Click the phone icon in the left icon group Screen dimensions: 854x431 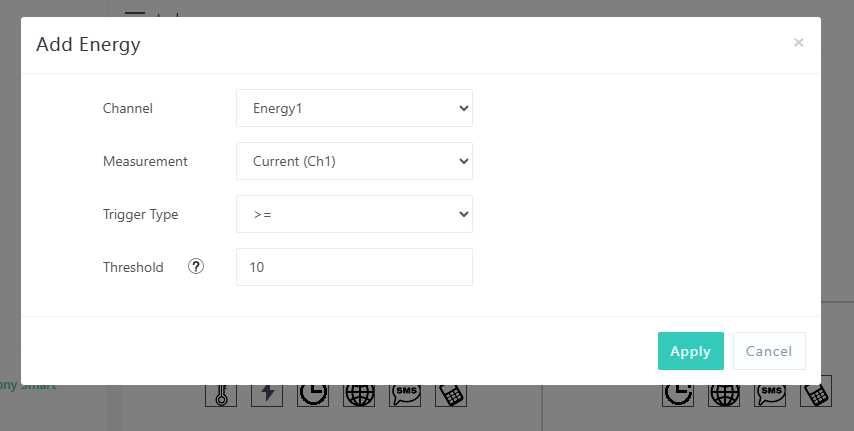[x=451, y=394]
